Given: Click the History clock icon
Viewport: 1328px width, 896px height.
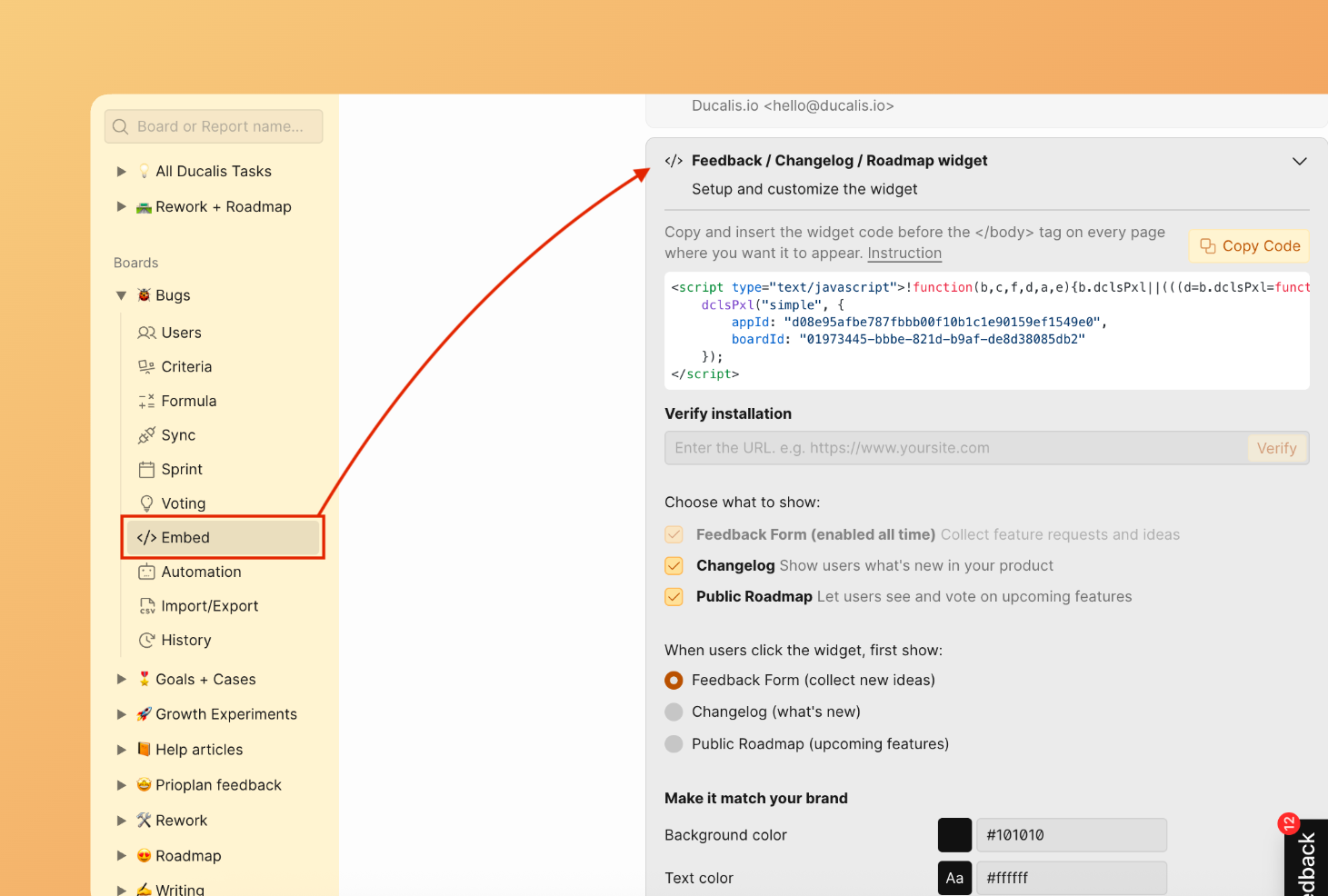Looking at the screenshot, I should [x=146, y=641].
